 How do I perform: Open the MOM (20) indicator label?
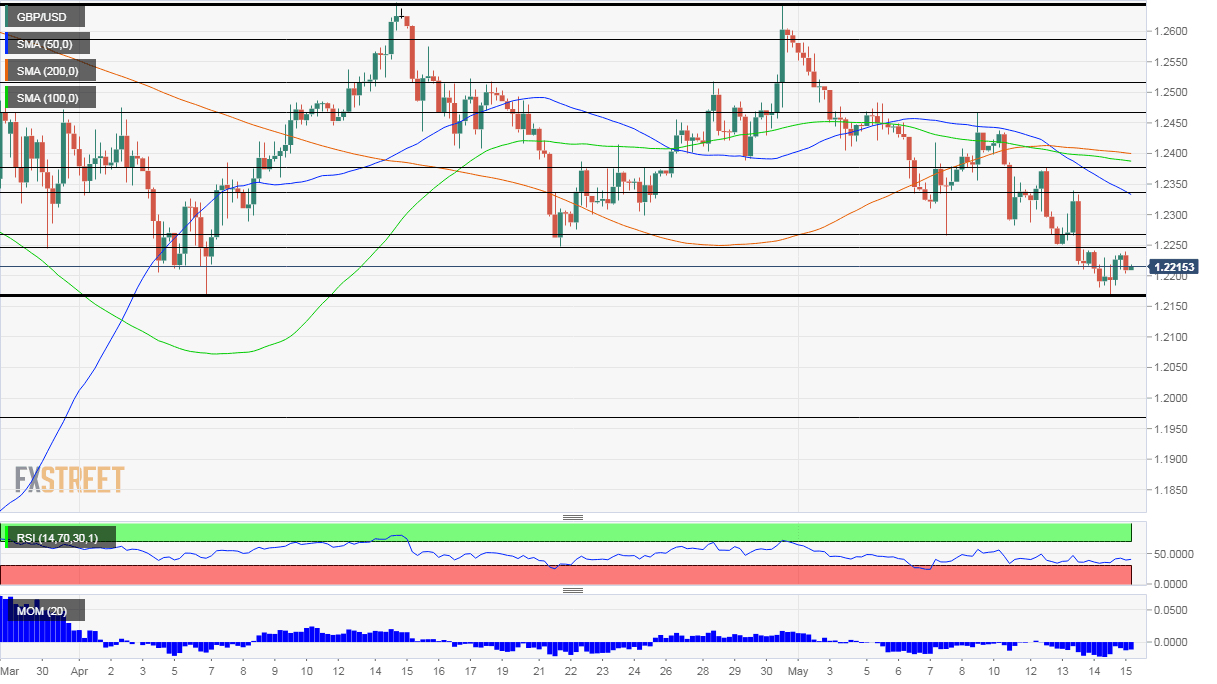point(44,610)
